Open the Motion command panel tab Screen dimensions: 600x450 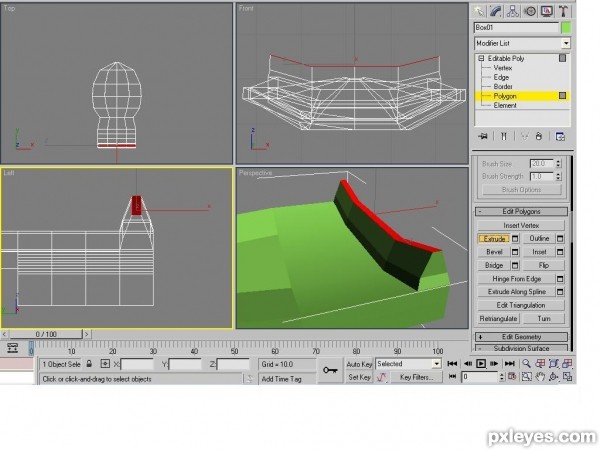pyautogui.click(x=530, y=11)
